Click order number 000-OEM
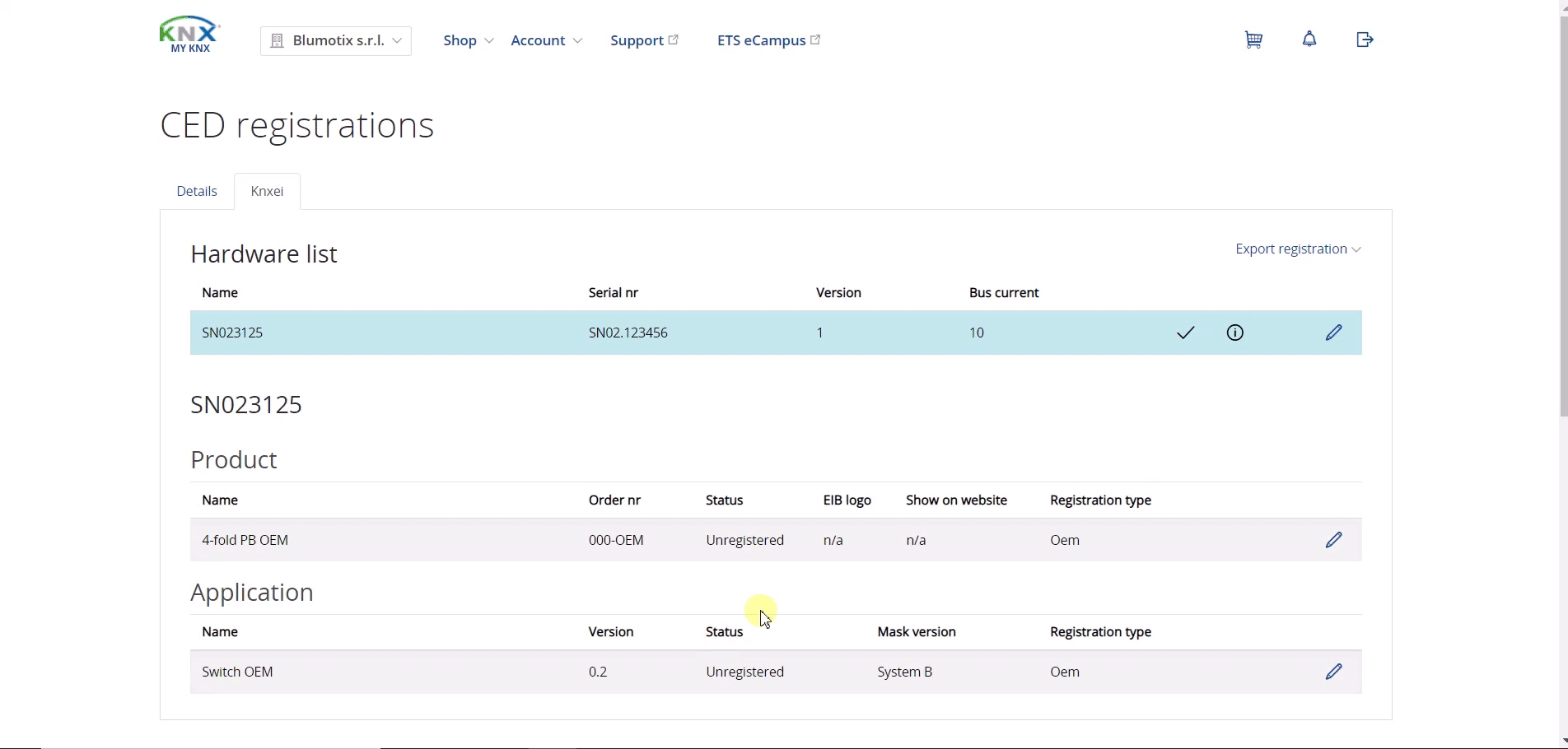 point(616,540)
